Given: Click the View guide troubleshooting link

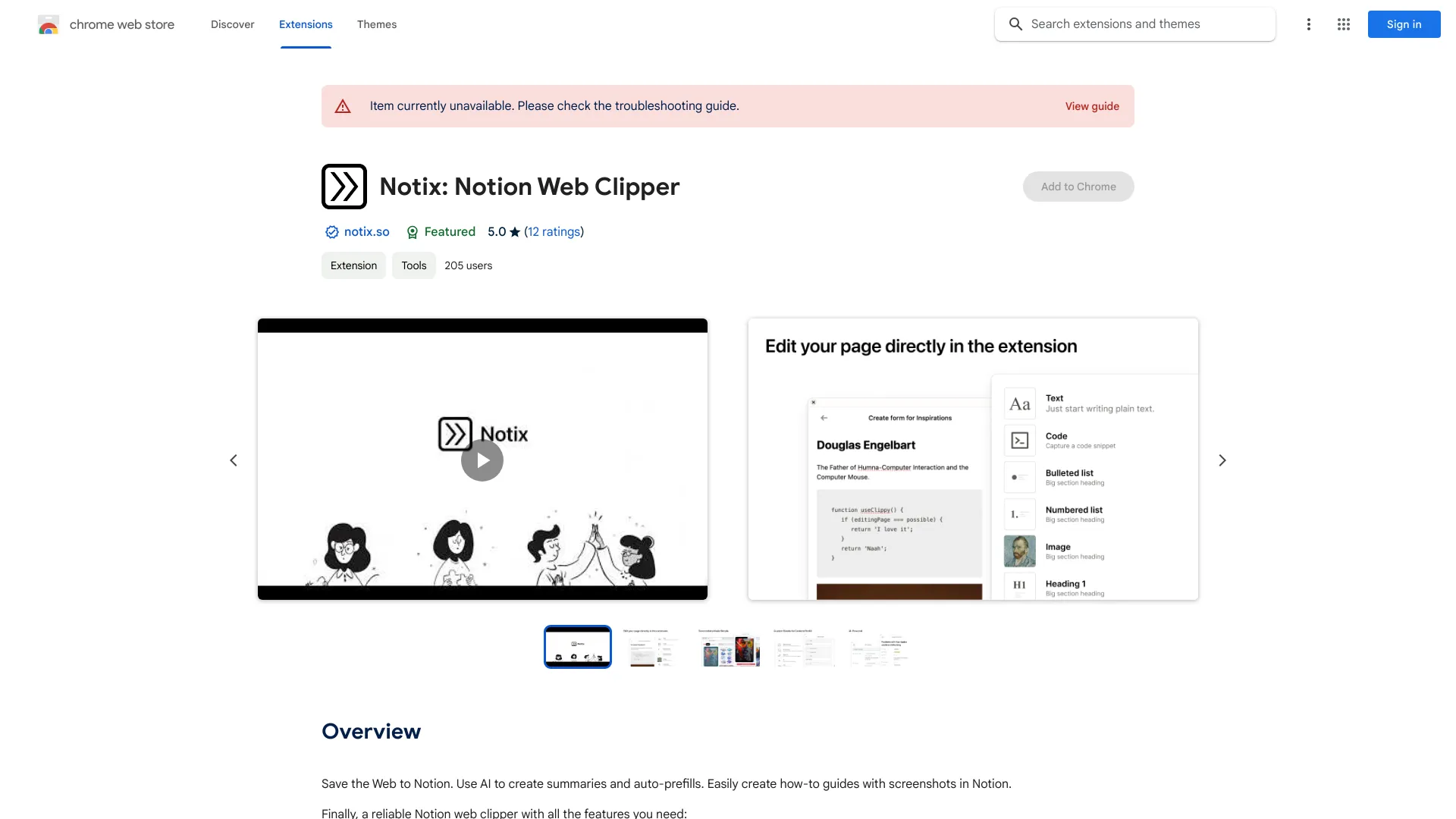Looking at the screenshot, I should click(x=1092, y=106).
